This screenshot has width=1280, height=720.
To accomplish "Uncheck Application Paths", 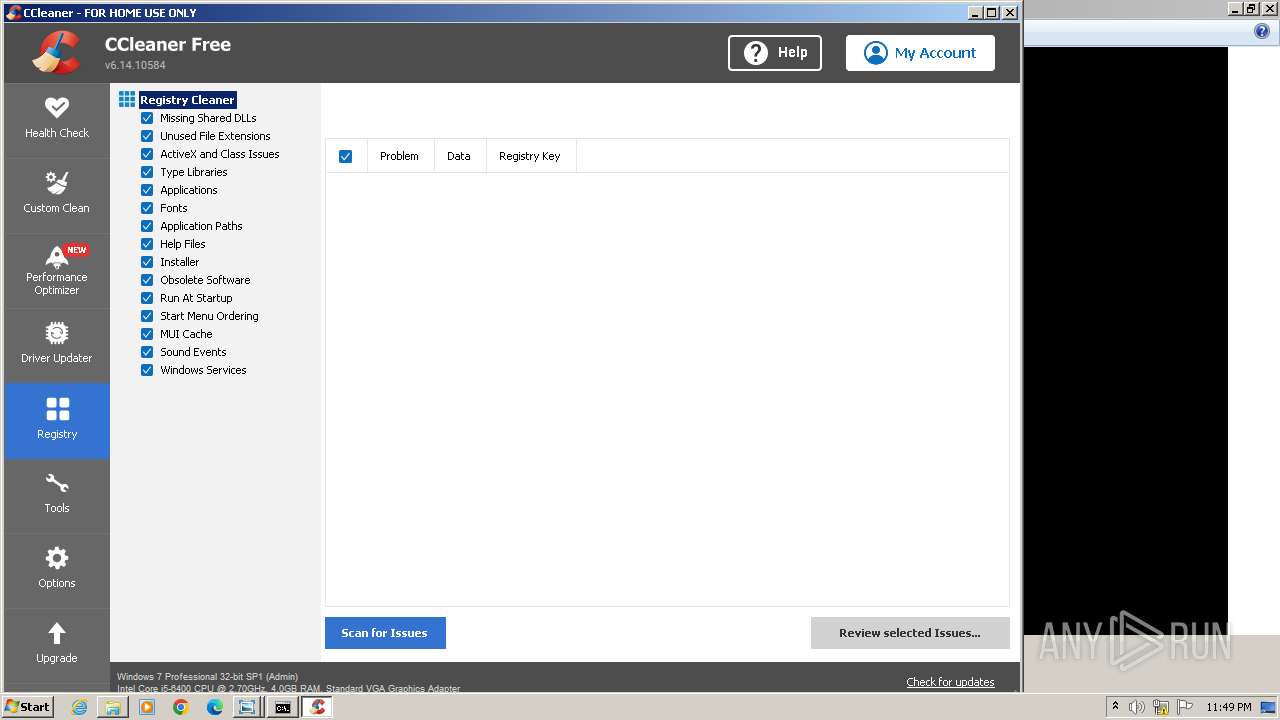I will pyautogui.click(x=147, y=226).
